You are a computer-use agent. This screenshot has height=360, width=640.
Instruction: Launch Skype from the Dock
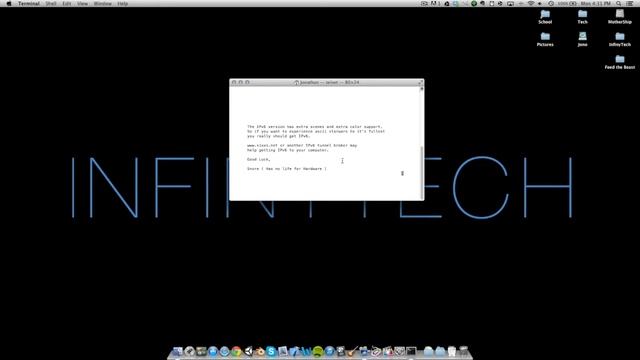point(271,351)
